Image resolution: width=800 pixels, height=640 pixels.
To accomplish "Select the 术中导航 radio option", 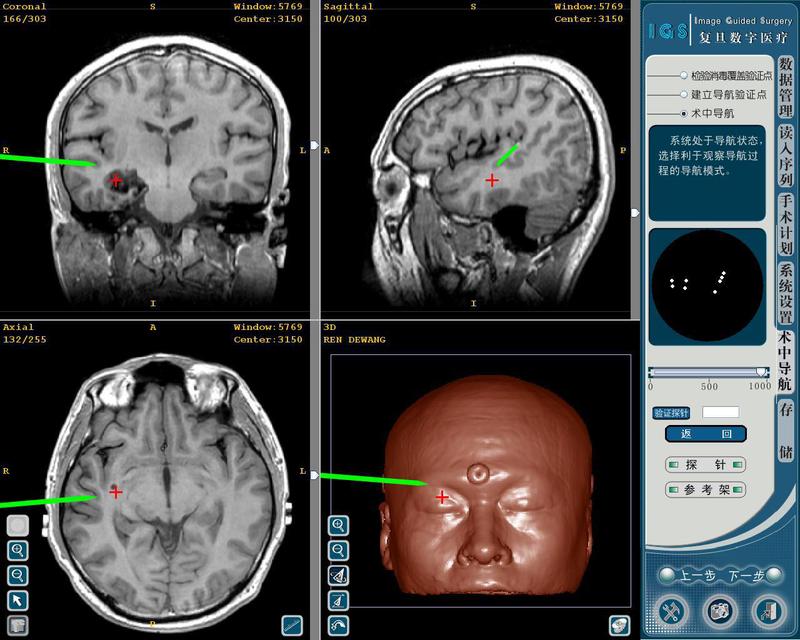I will click(684, 114).
